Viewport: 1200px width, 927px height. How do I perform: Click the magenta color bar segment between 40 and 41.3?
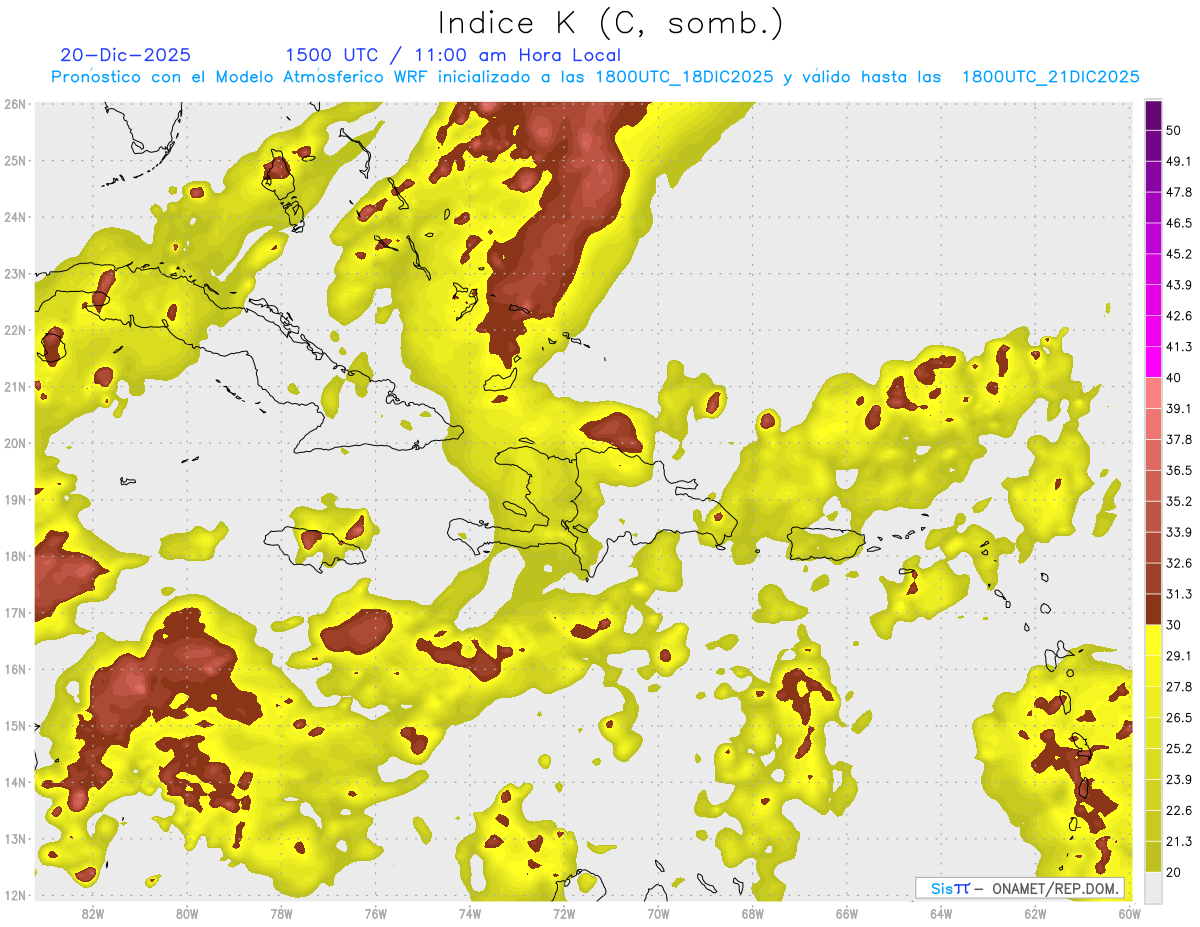pyautogui.click(x=1153, y=362)
